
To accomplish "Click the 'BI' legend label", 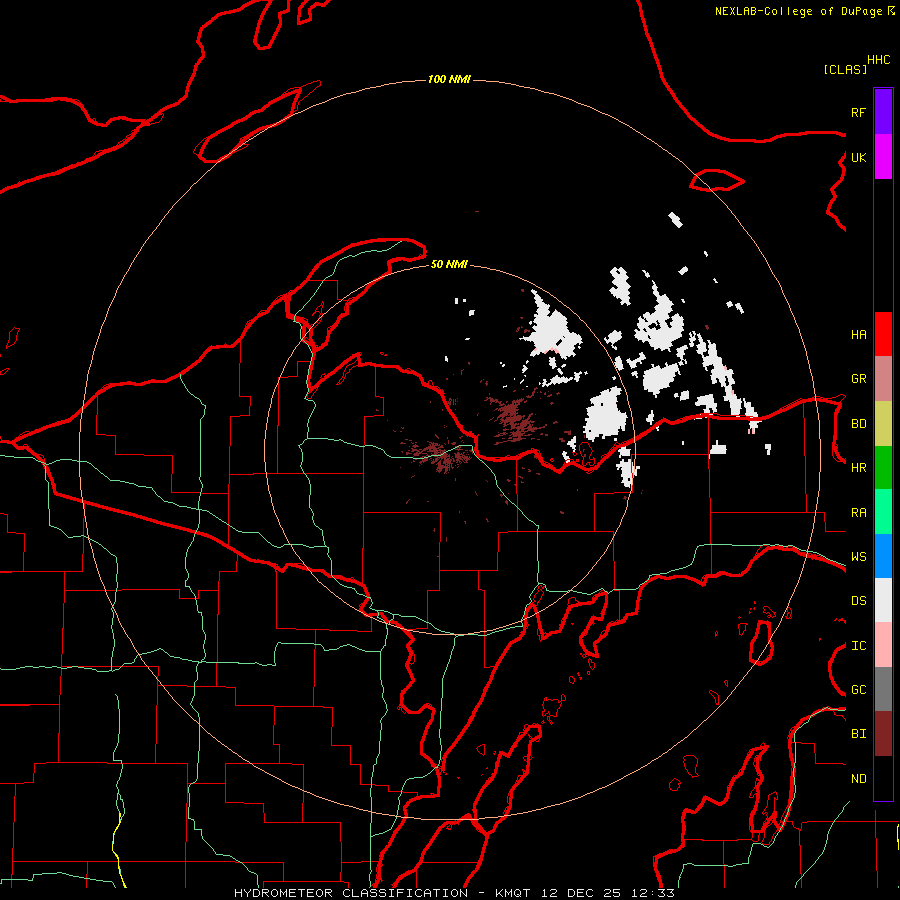I will tap(858, 734).
